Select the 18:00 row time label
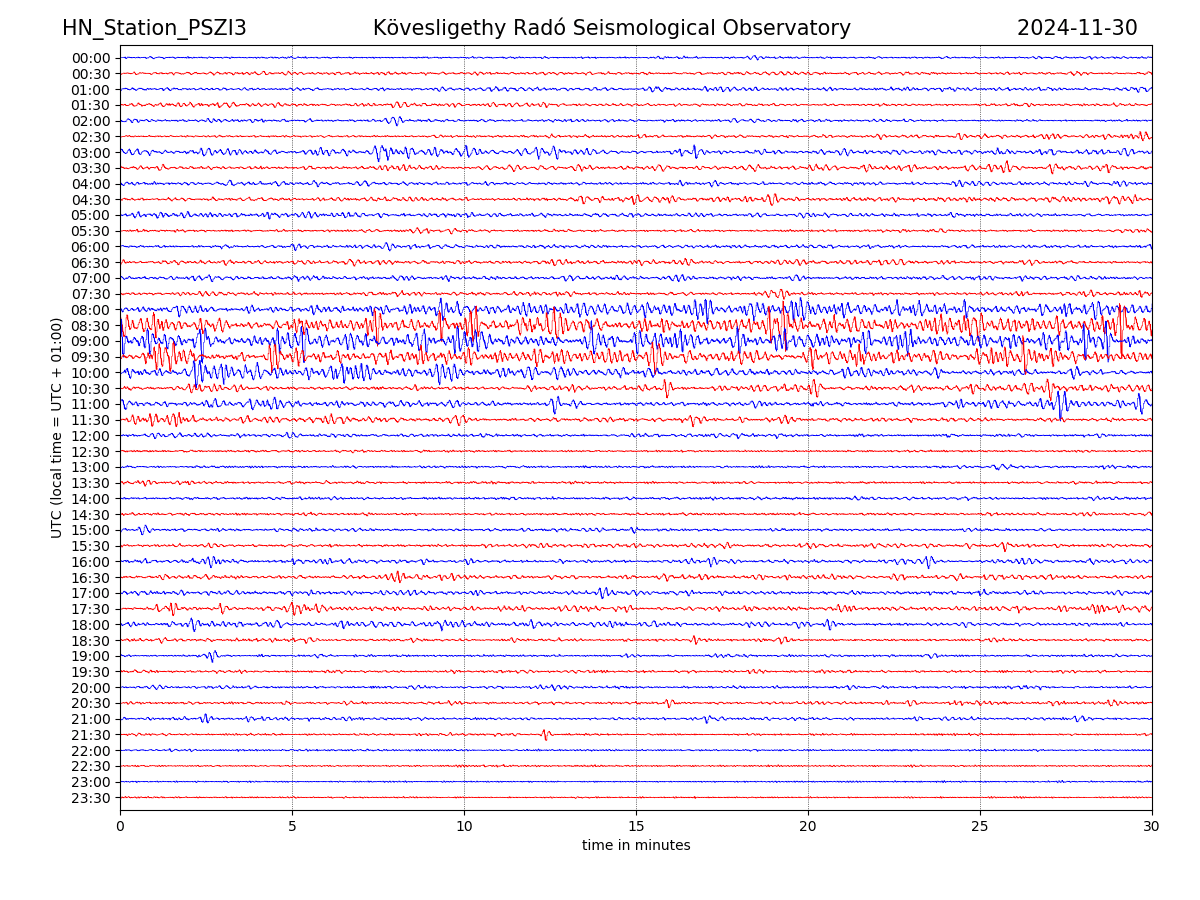This screenshot has height=900, width=1200. (x=91, y=625)
